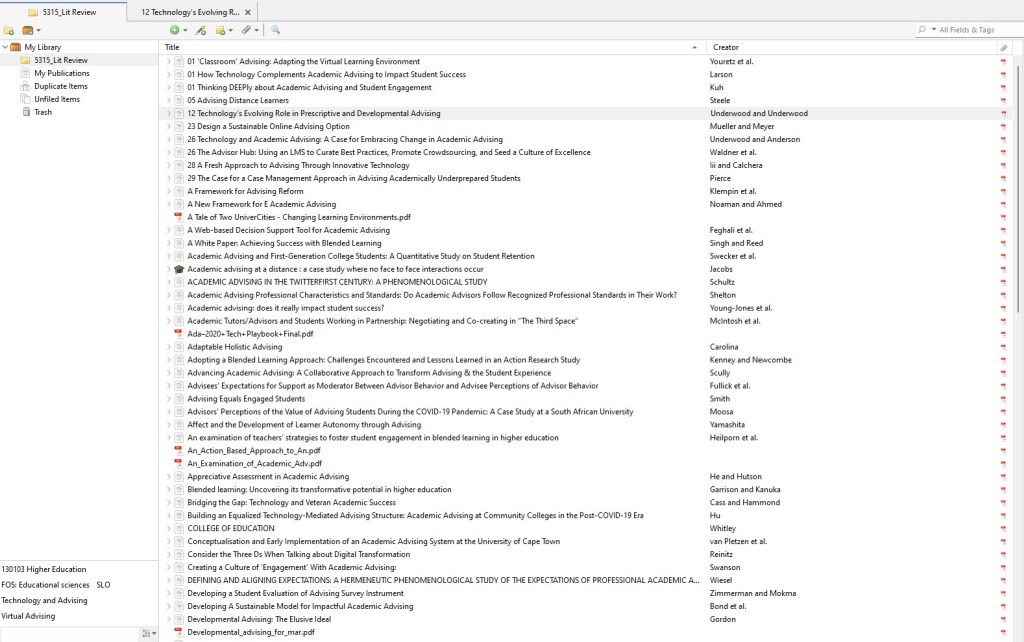Open the Trash folder
Image resolution: width=1024 pixels, height=642 pixels.
click(x=40, y=112)
